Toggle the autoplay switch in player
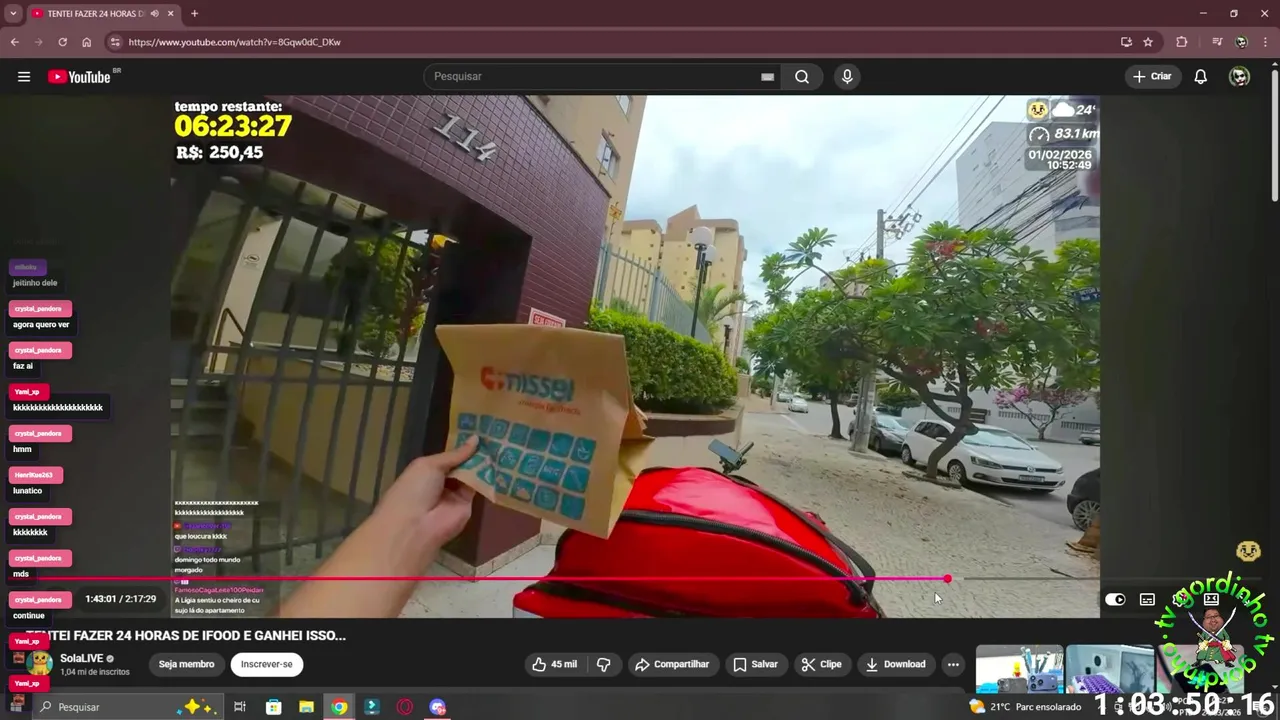This screenshot has height=720, width=1280. point(1115,600)
